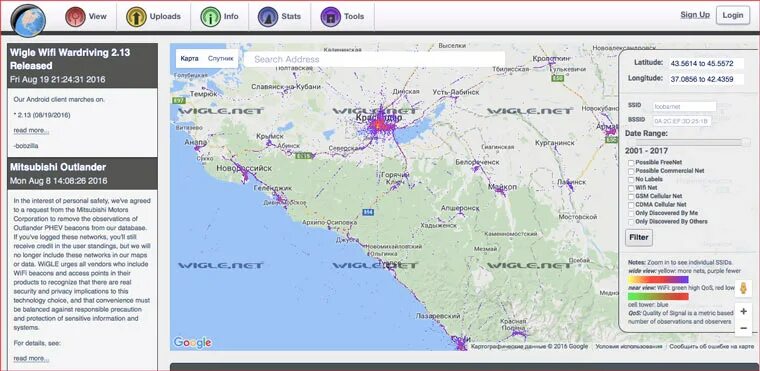Click the Краснодар hotspot on the map
Screen dimensions: 760x371
coord(380,125)
